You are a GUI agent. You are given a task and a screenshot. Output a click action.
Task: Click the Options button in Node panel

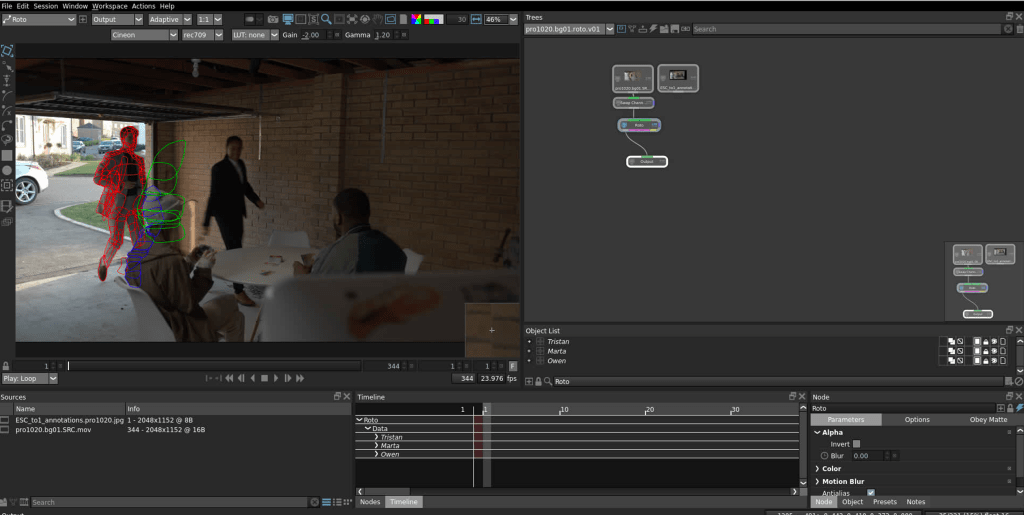click(x=917, y=420)
